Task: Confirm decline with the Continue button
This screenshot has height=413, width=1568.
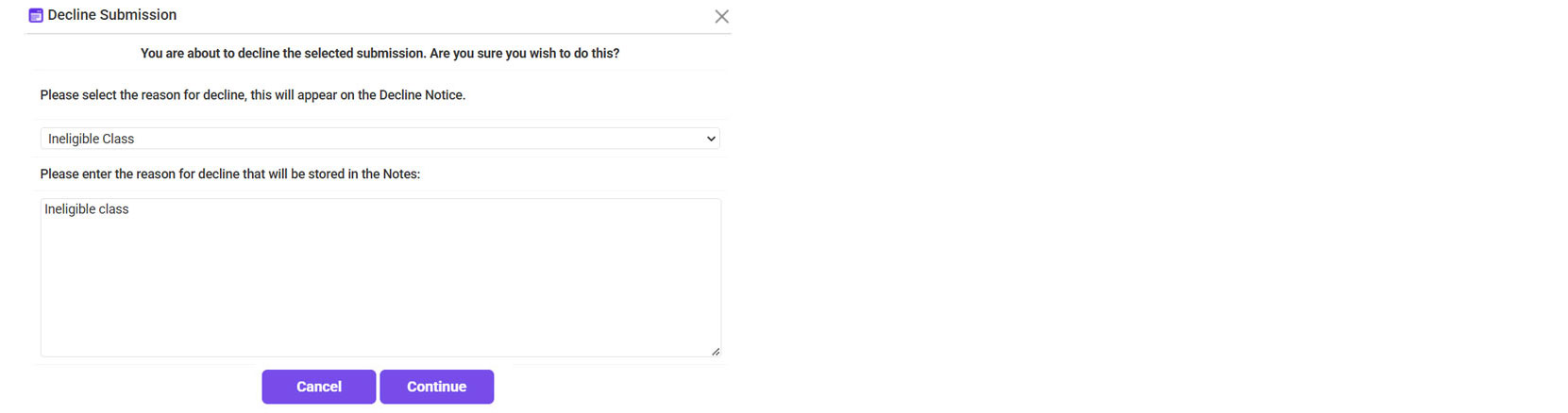Action: pos(436,387)
